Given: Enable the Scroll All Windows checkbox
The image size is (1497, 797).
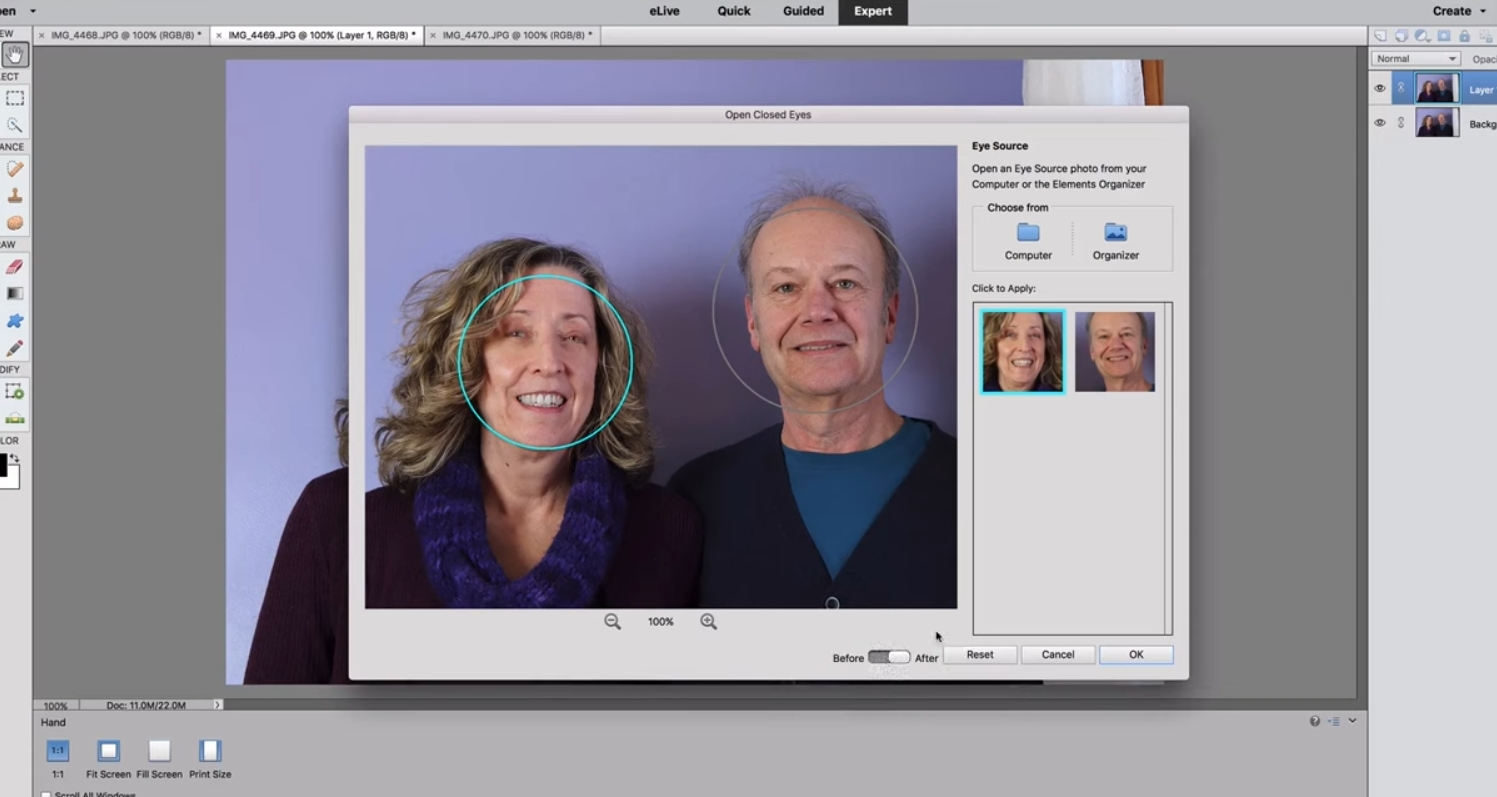Looking at the screenshot, I should 46,795.
